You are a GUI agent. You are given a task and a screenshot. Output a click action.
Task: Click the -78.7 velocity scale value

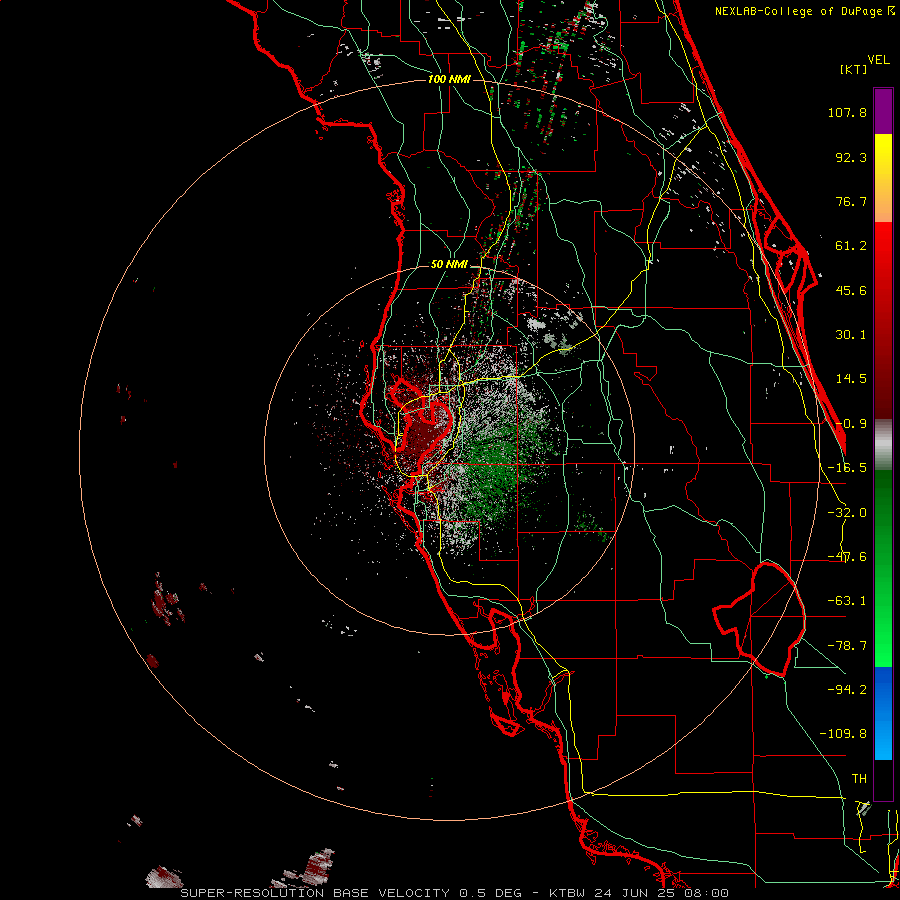[x=847, y=646]
